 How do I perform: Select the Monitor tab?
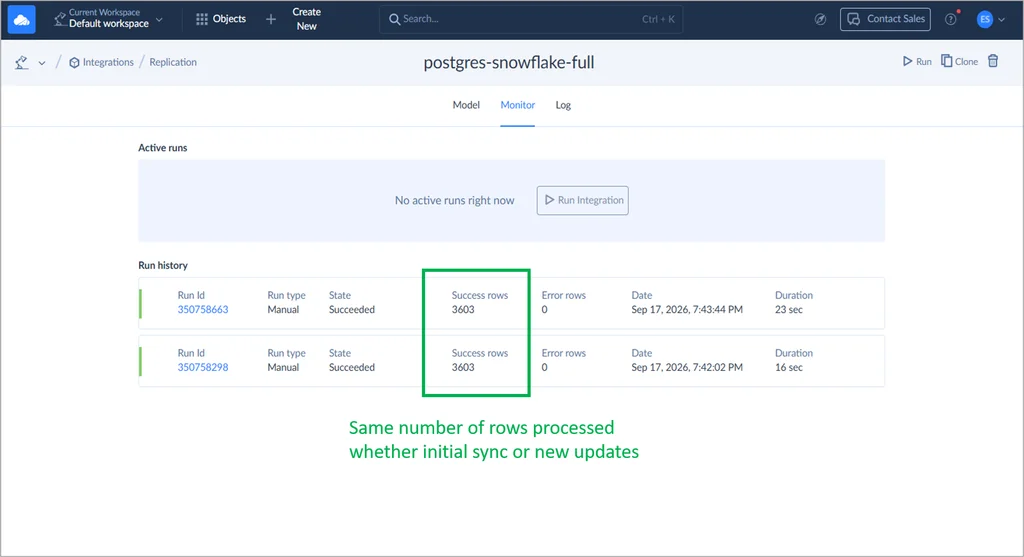tap(517, 105)
